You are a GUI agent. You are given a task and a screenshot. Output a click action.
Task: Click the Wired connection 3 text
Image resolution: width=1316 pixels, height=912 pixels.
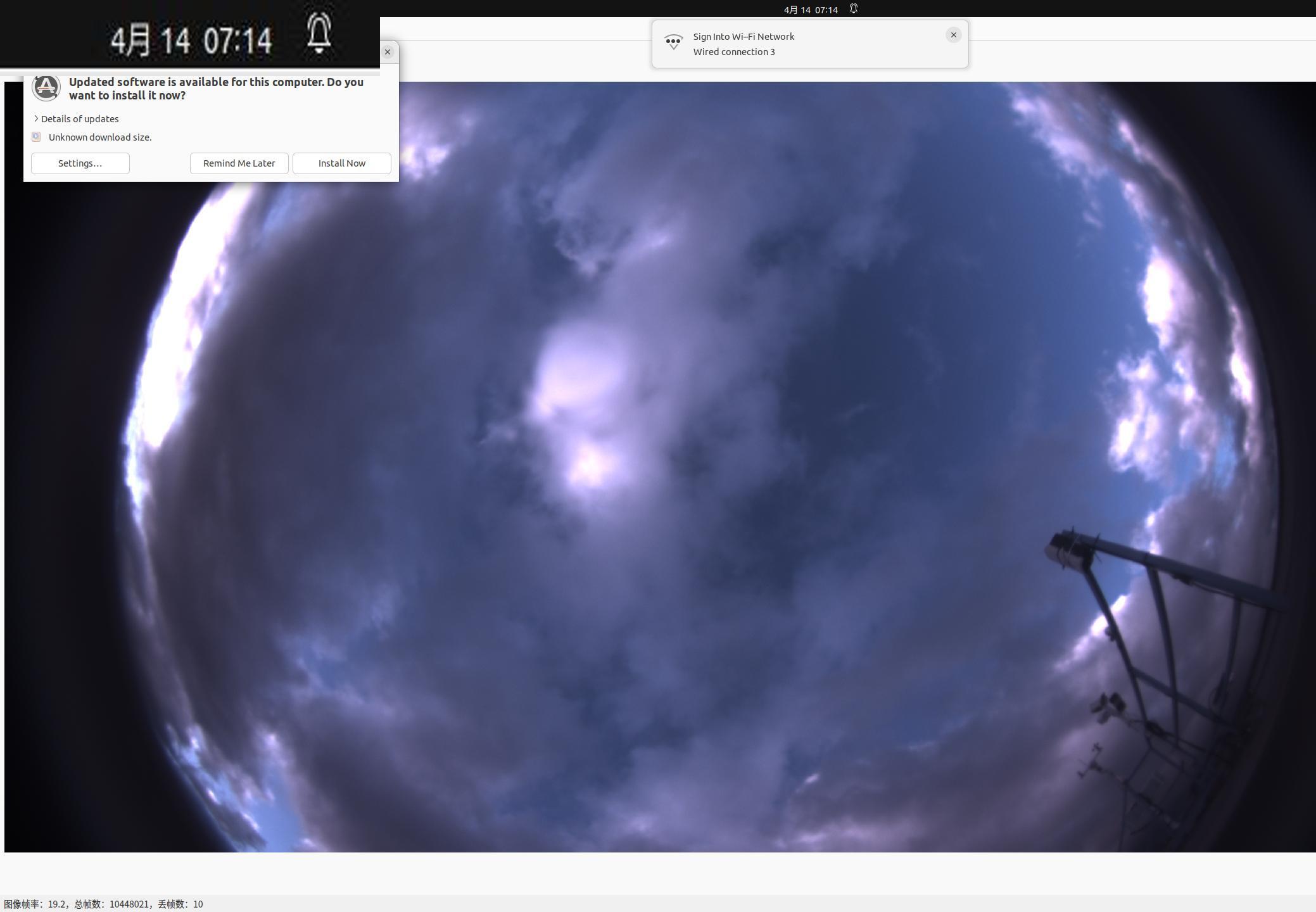733,52
